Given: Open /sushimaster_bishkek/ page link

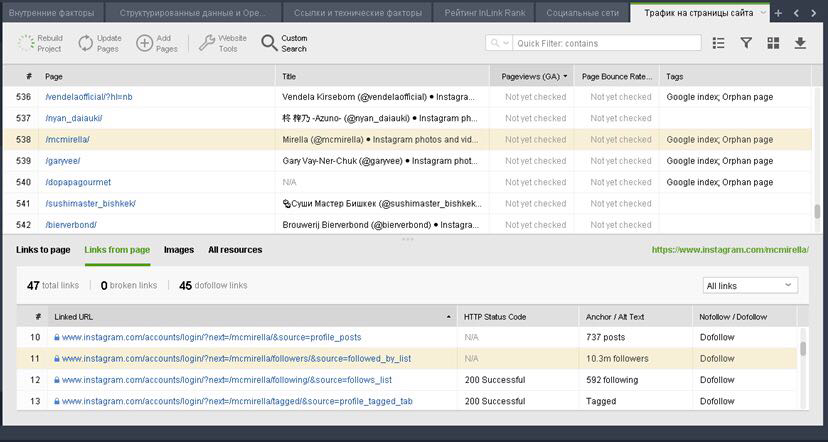Looking at the screenshot, I should (90, 203).
